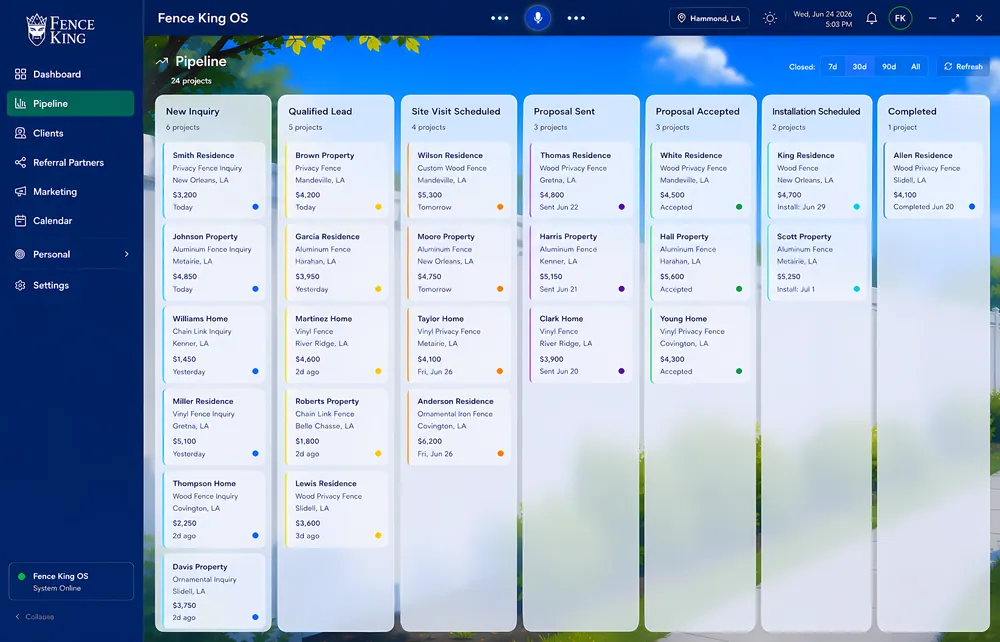Collapse the sidebar with Collapse
Image resolution: width=1000 pixels, height=642 pixels.
[34, 616]
